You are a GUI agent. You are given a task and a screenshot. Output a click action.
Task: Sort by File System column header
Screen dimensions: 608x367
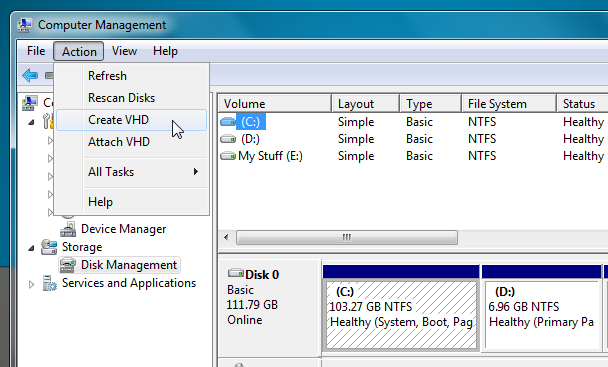point(509,104)
